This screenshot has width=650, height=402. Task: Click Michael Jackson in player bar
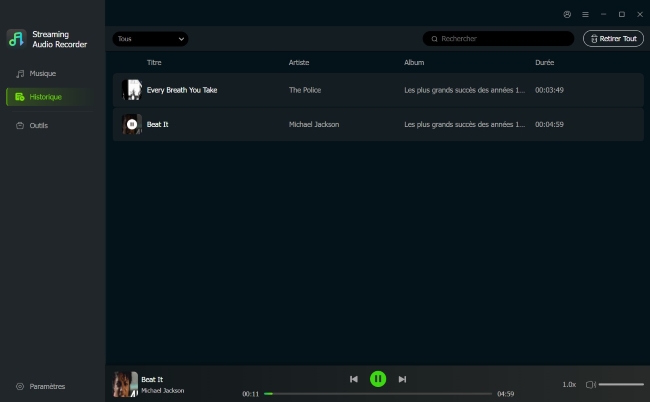tap(162, 390)
